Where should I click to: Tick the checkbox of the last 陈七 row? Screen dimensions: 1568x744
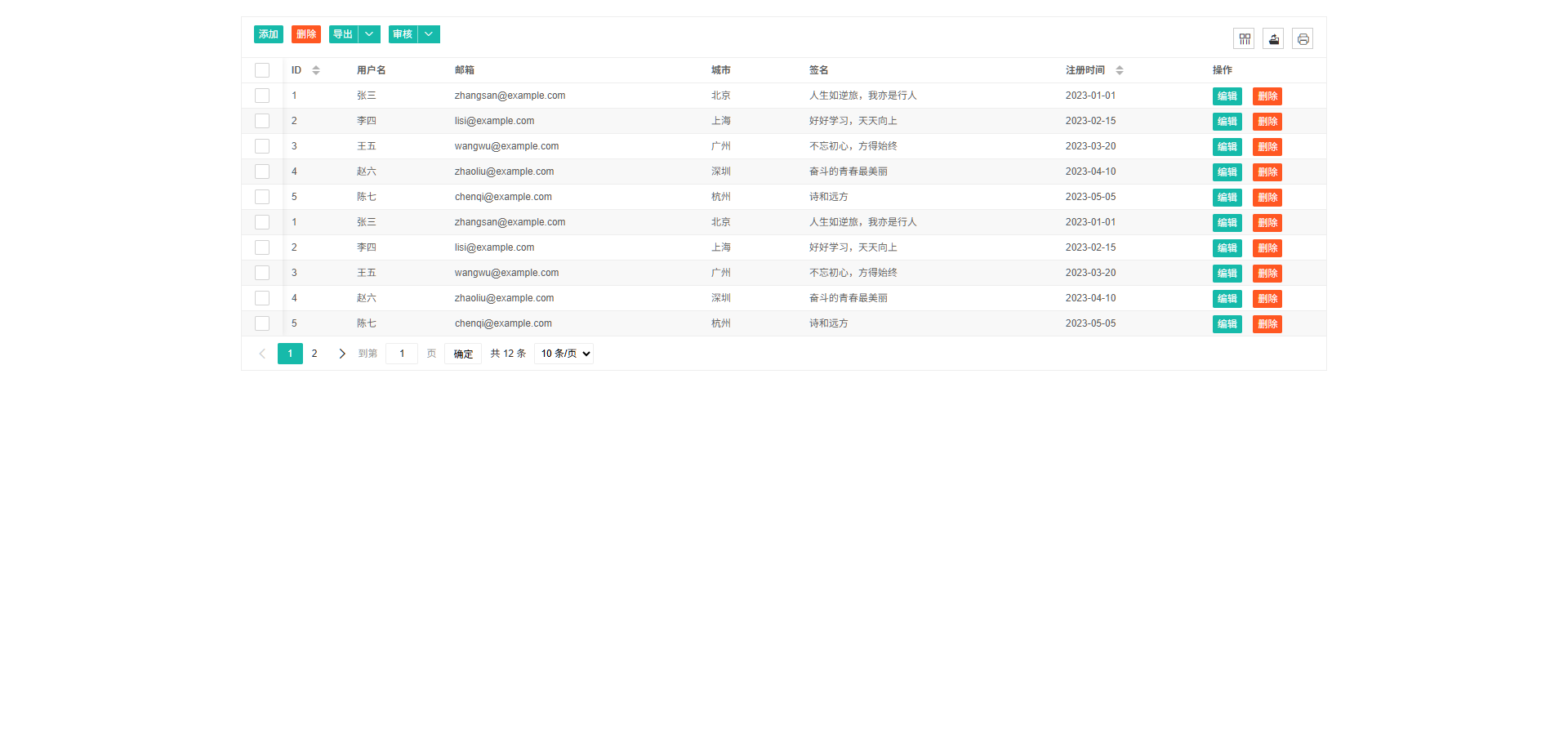[262, 323]
